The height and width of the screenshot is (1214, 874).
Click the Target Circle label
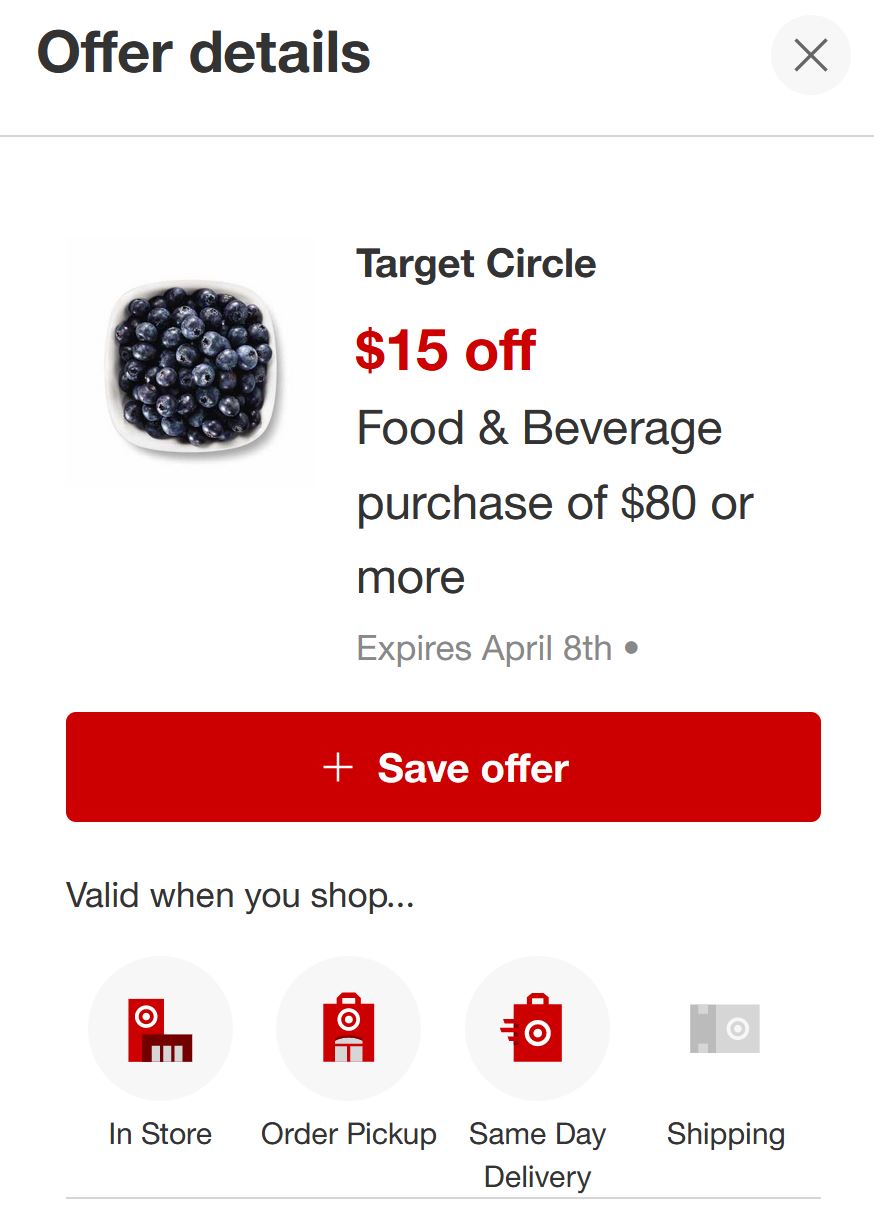tap(476, 264)
